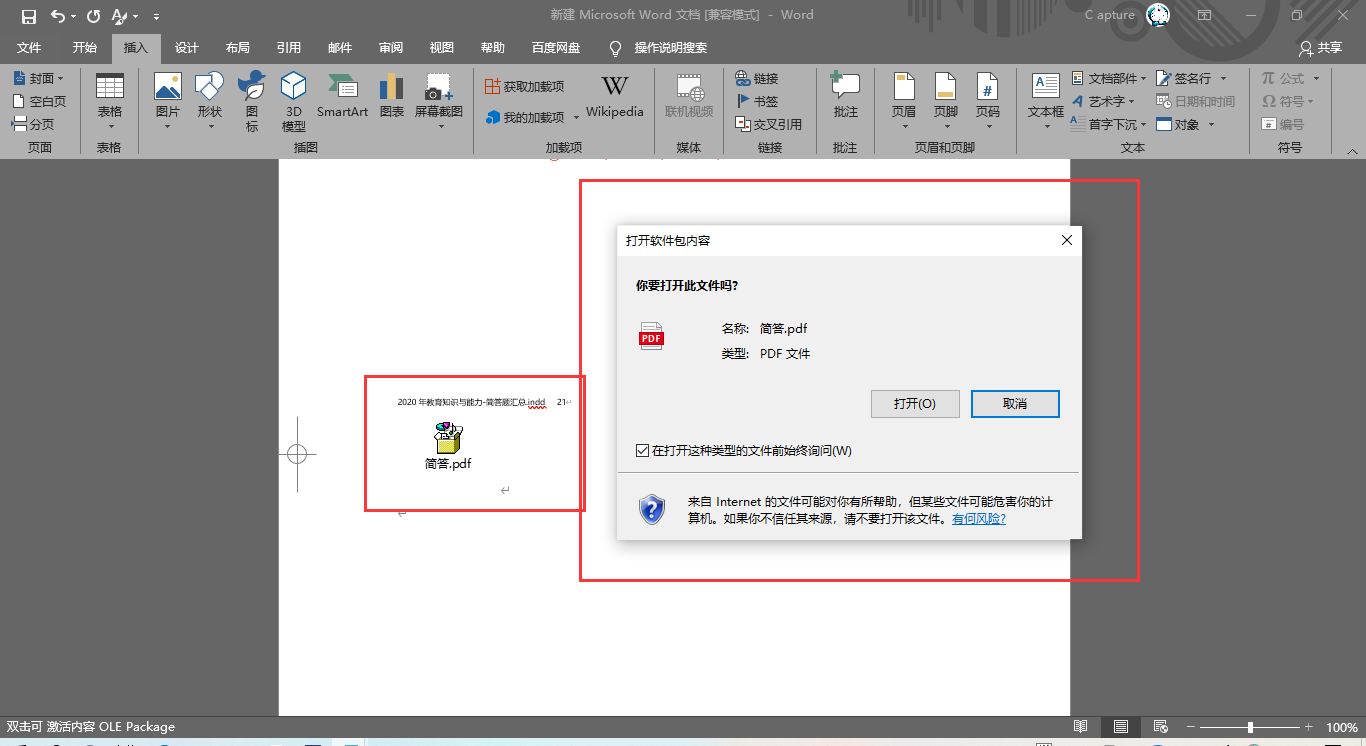Open ribbon display options icon
The width and height of the screenshot is (1366, 746).
(x=1204, y=15)
